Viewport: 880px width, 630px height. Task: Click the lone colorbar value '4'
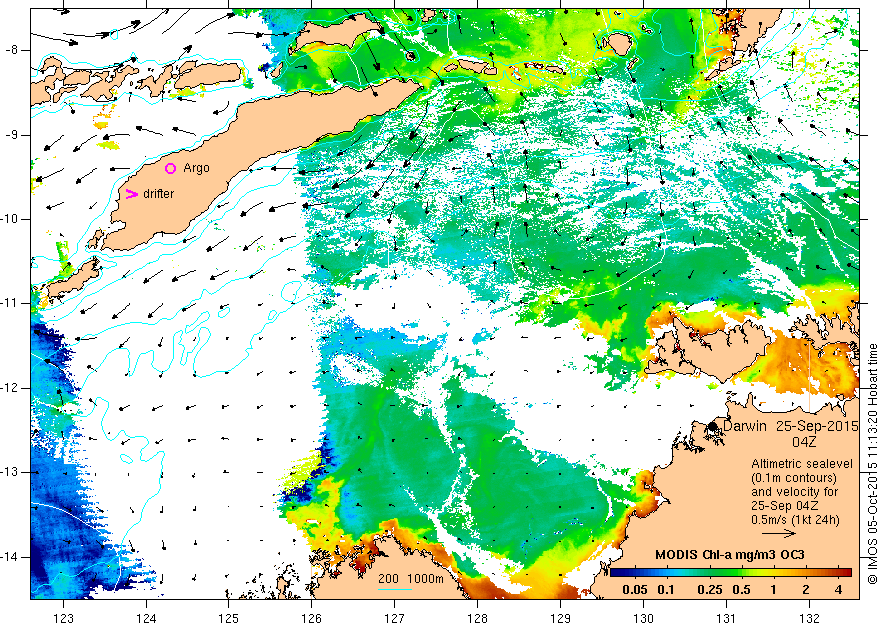[x=838, y=590]
